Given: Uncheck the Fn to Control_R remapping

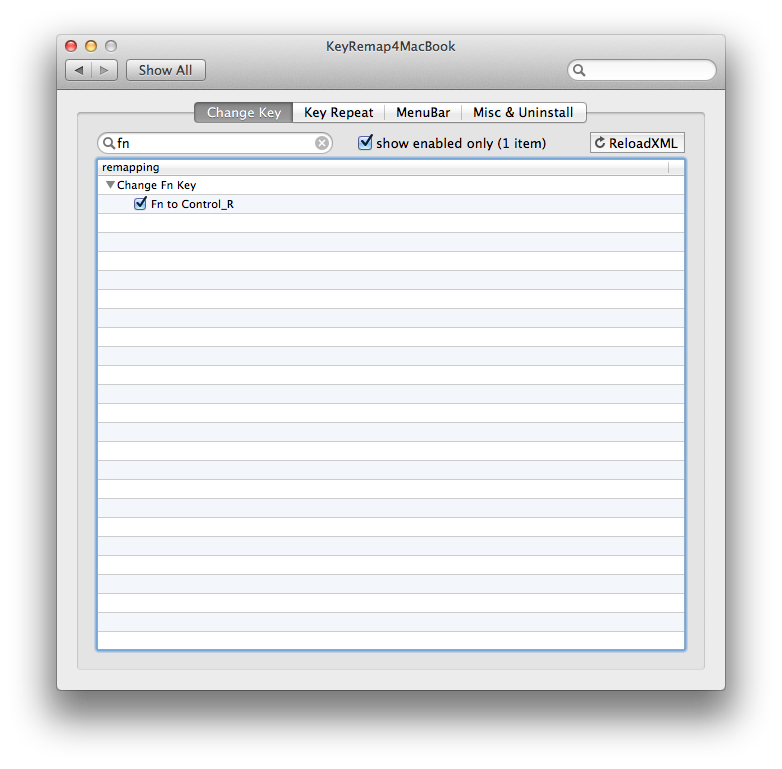Looking at the screenshot, I should click(x=141, y=204).
